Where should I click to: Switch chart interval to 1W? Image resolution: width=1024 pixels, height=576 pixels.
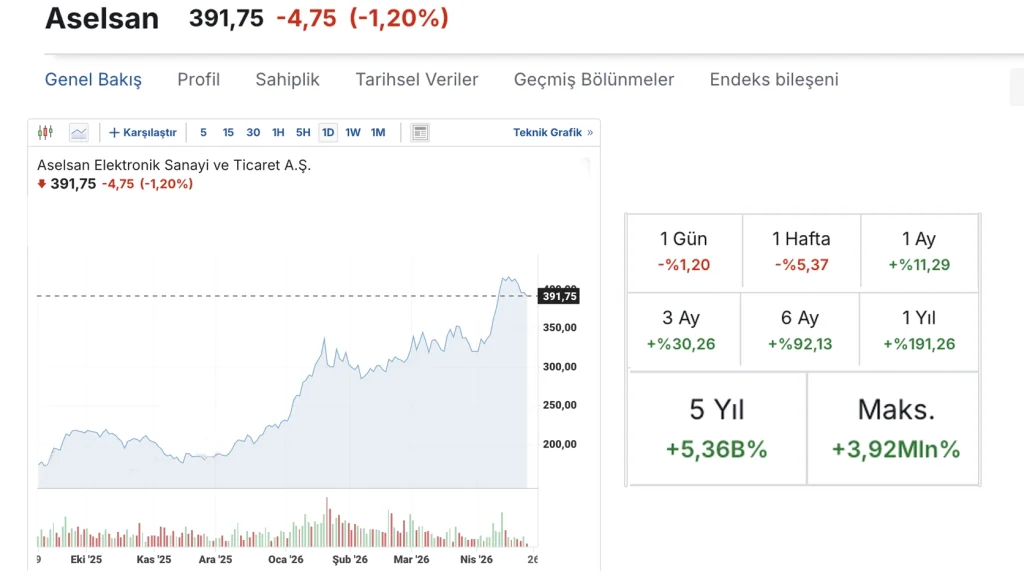[x=353, y=132]
